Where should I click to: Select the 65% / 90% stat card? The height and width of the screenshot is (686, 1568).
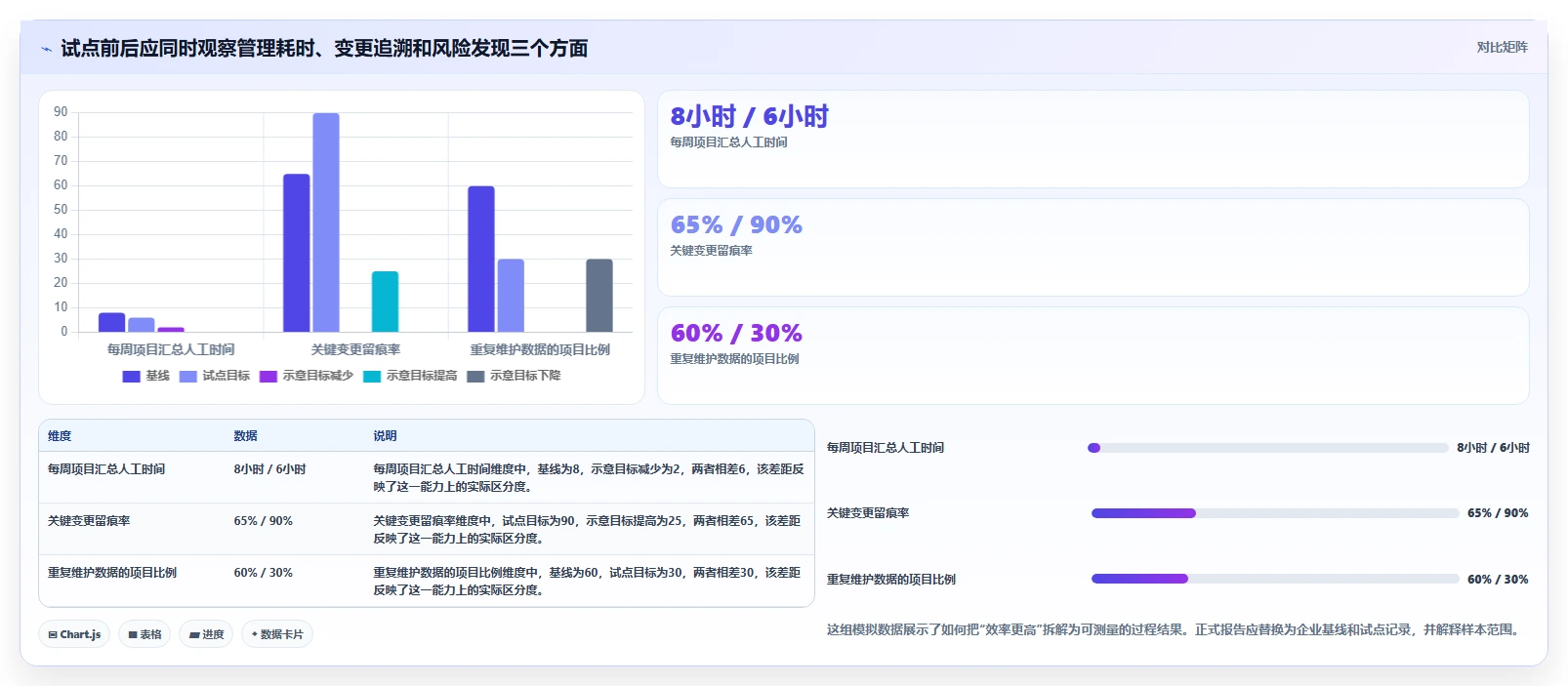point(1093,248)
